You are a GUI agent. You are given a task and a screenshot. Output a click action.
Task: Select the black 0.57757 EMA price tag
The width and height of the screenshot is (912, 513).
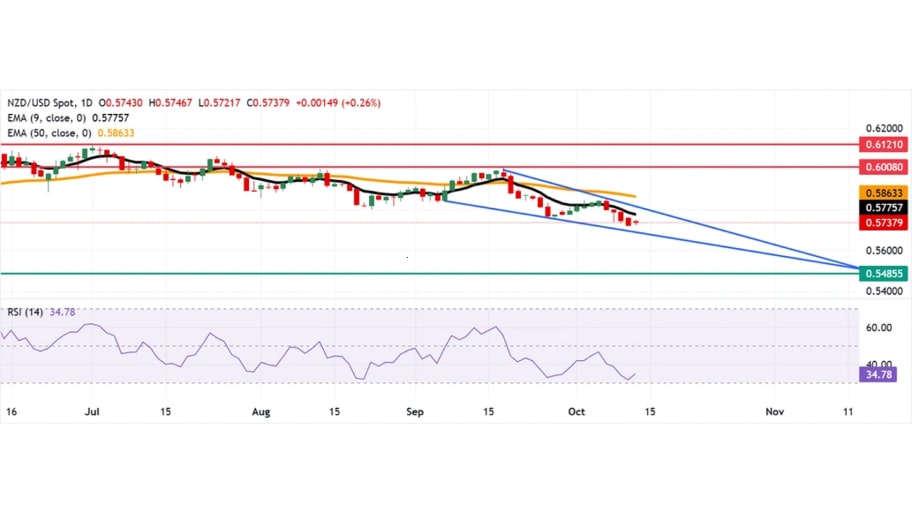coord(882,207)
